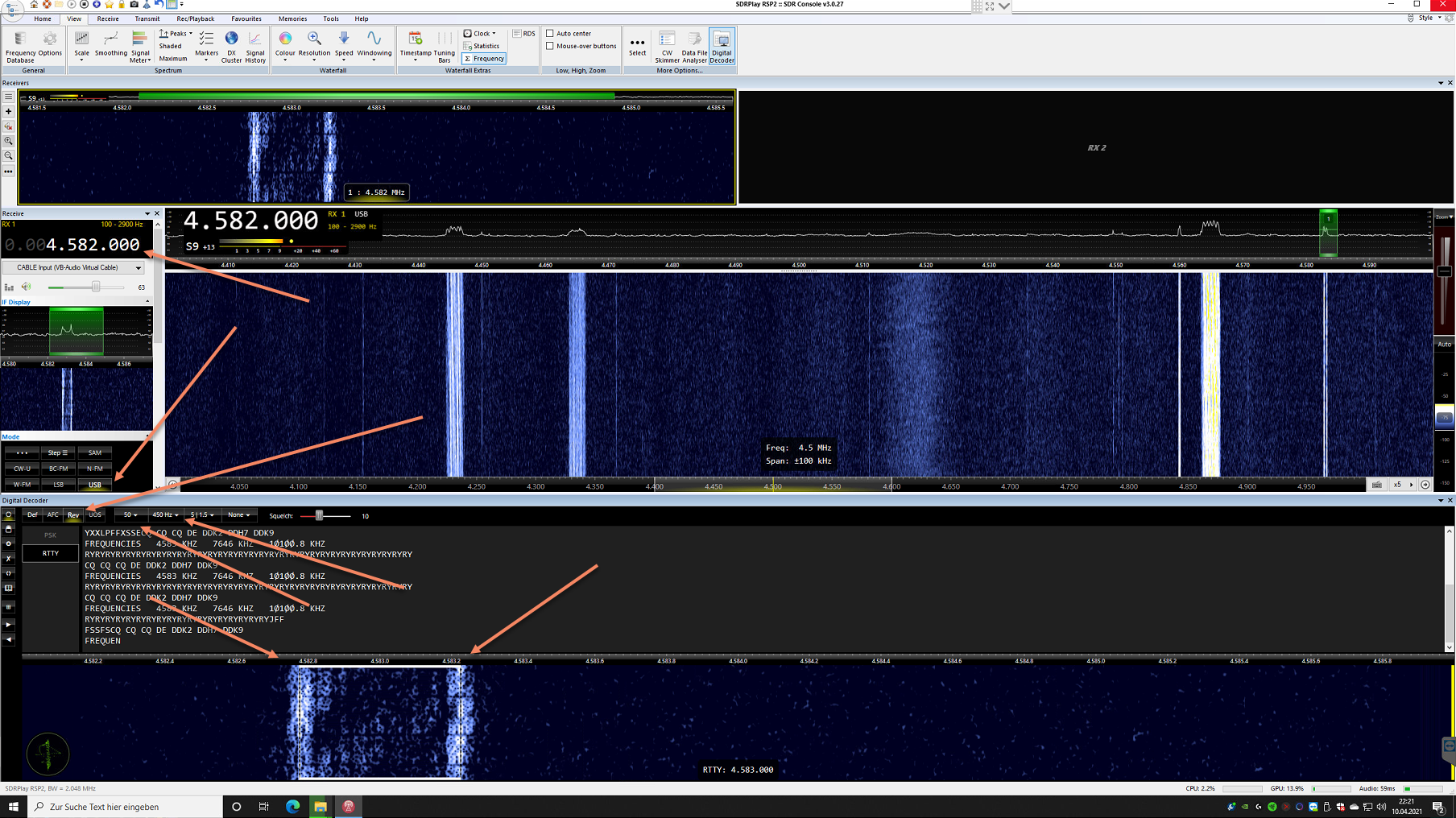Select the LSB mode button

click(x=58, y=485)
